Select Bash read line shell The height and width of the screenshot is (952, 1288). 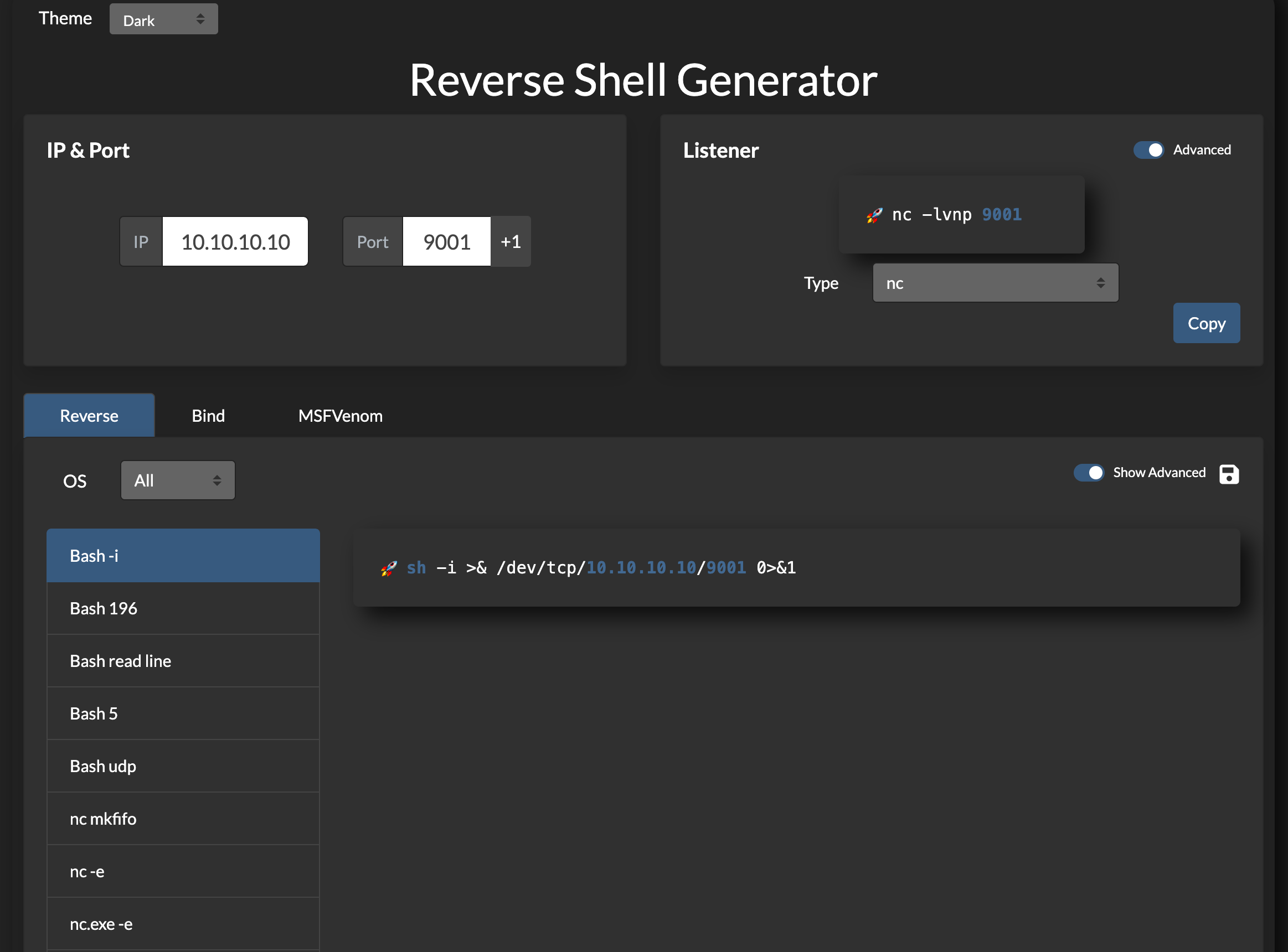tap(183, 661)
